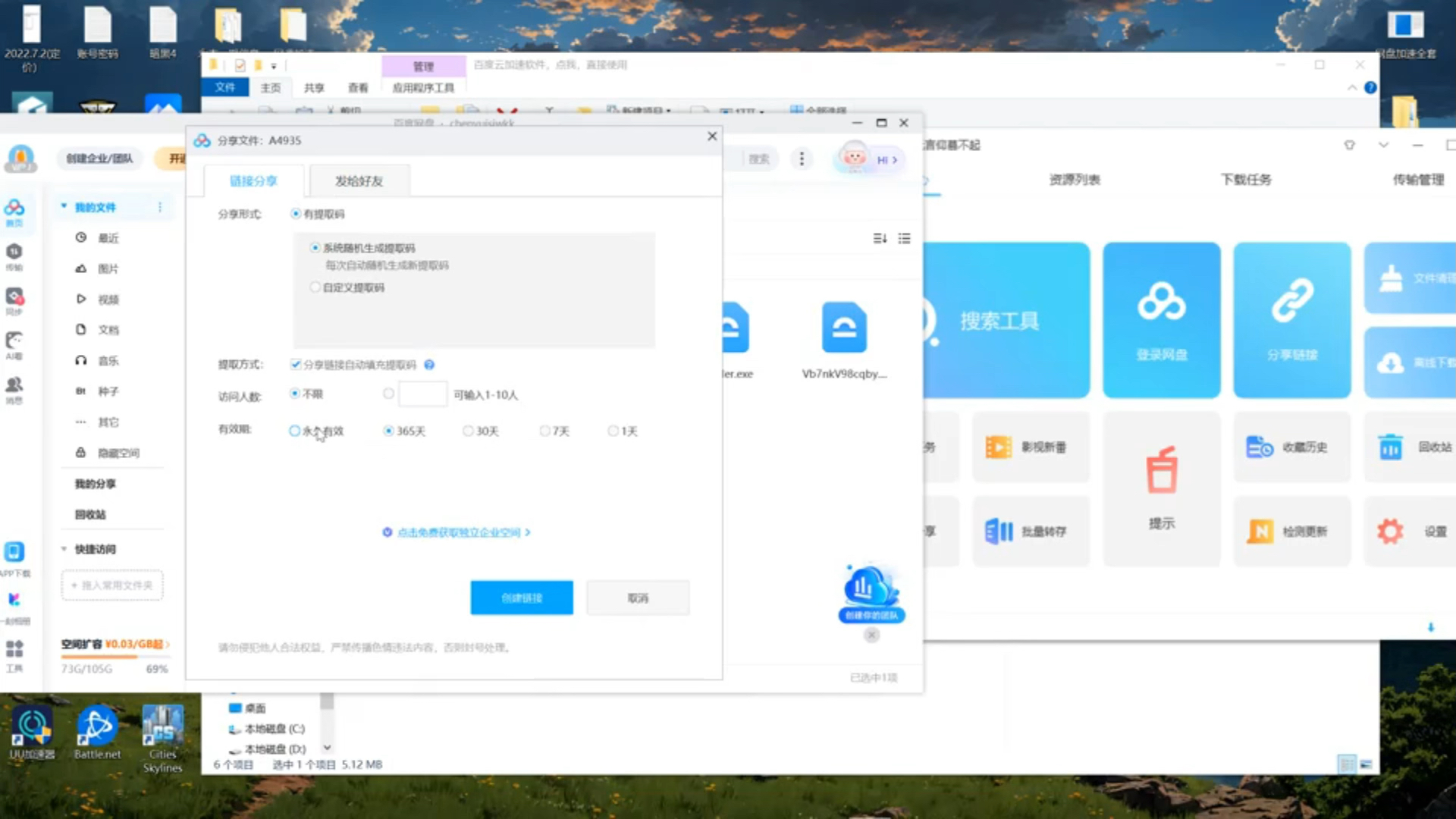Enable 系统随机生成提取码 radio button
This screenshot has width=1456, height=819.
click(316, 247)
